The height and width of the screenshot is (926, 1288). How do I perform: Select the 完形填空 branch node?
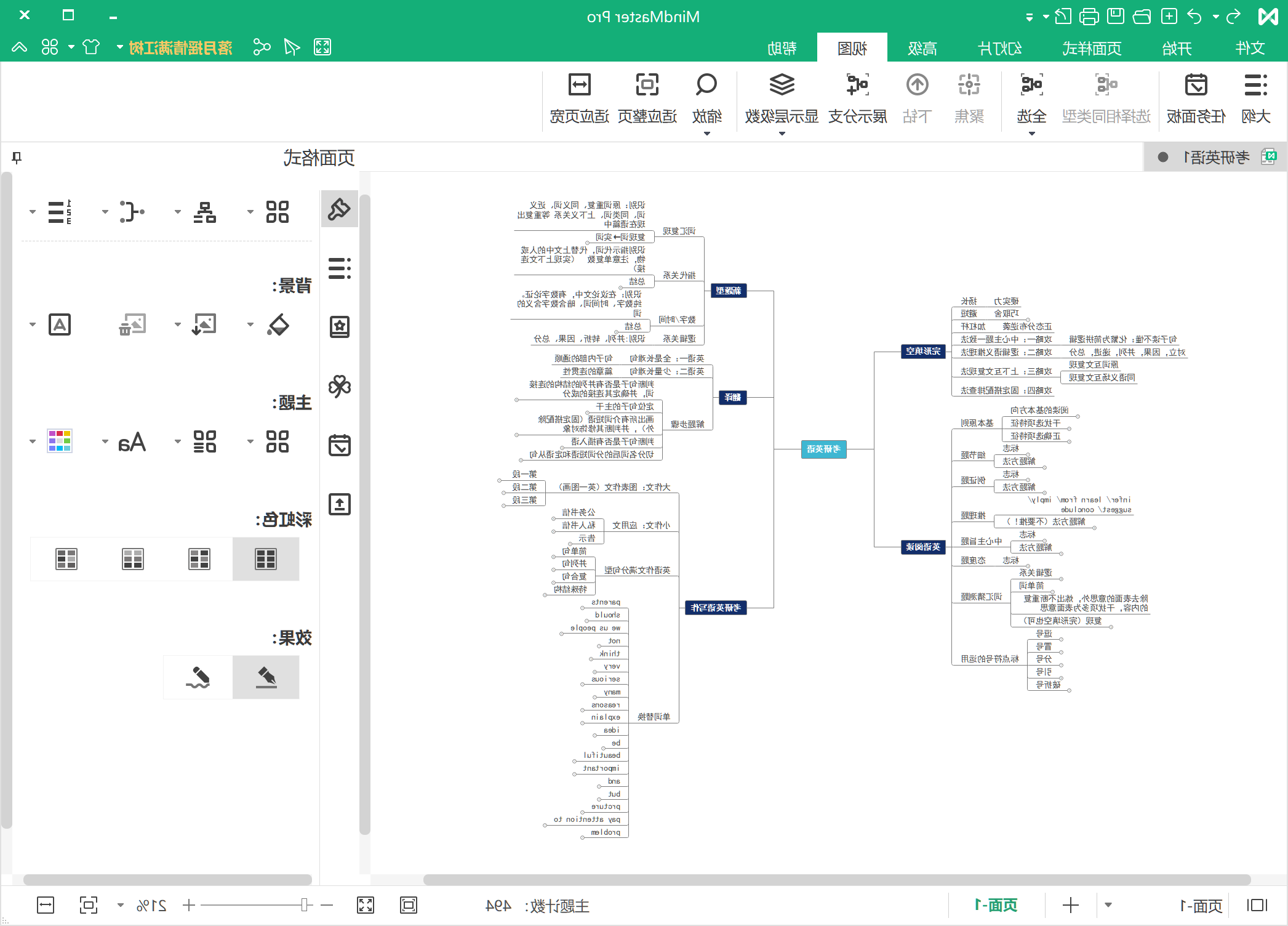tap(922, 351)
